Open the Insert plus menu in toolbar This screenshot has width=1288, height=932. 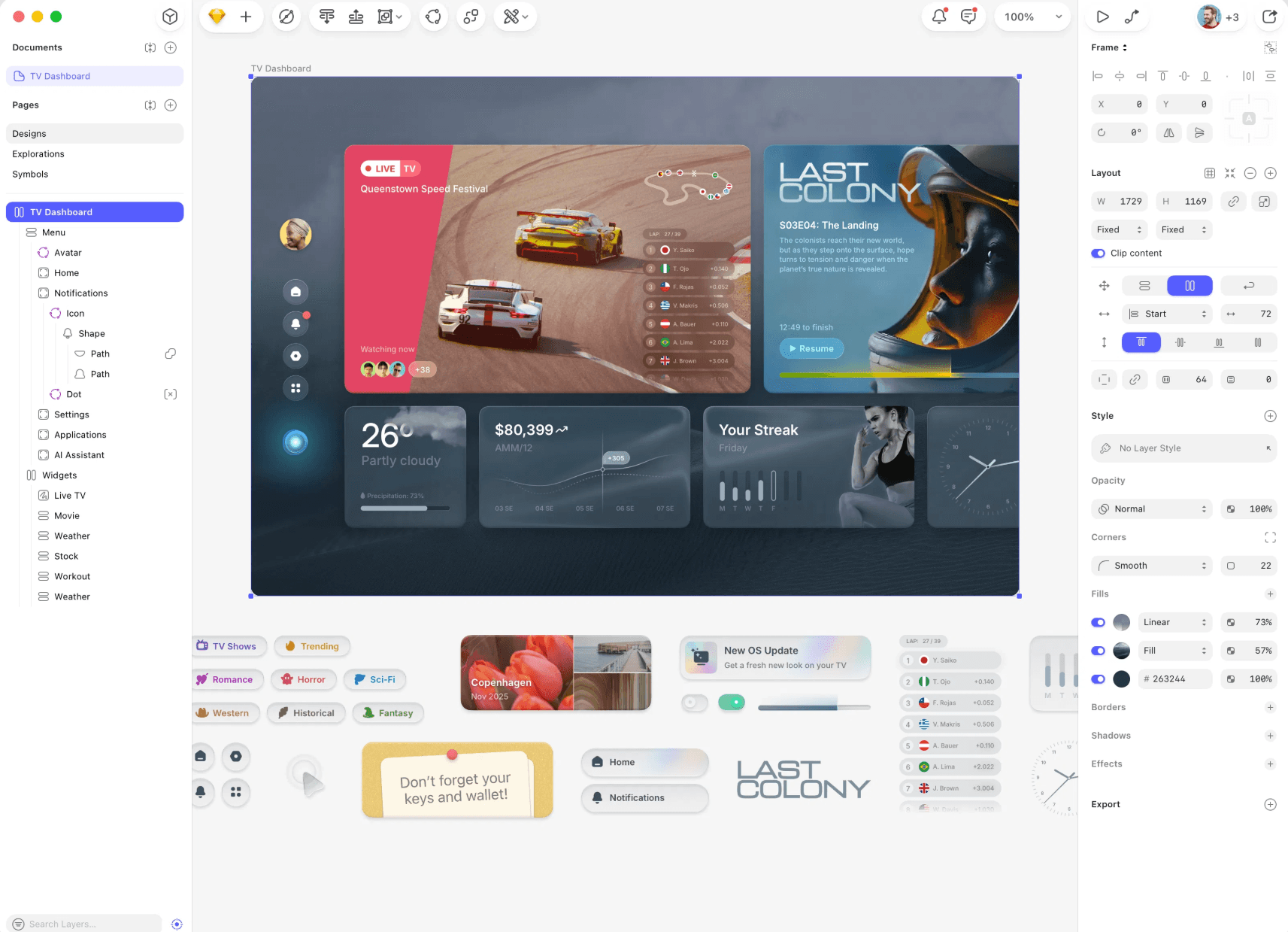point(244,17)
